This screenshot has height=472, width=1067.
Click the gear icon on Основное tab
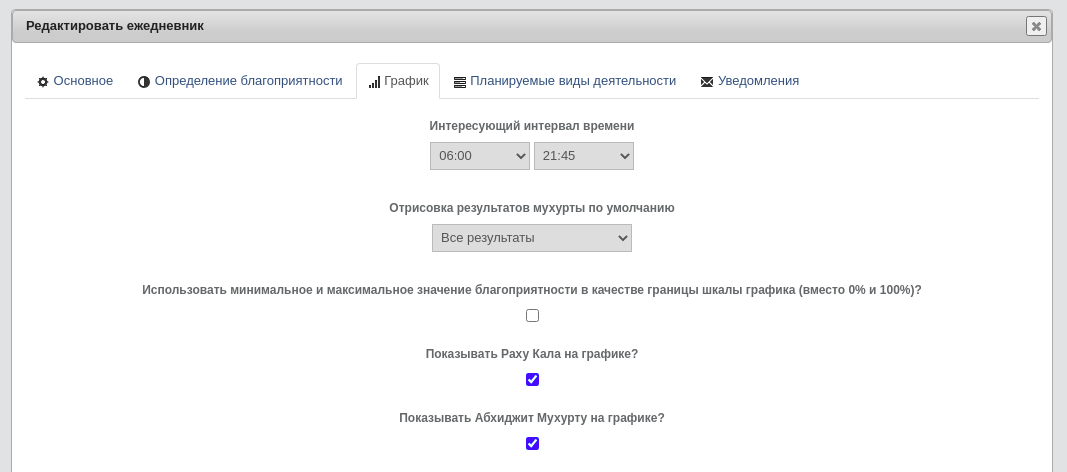tap(43, 82)
